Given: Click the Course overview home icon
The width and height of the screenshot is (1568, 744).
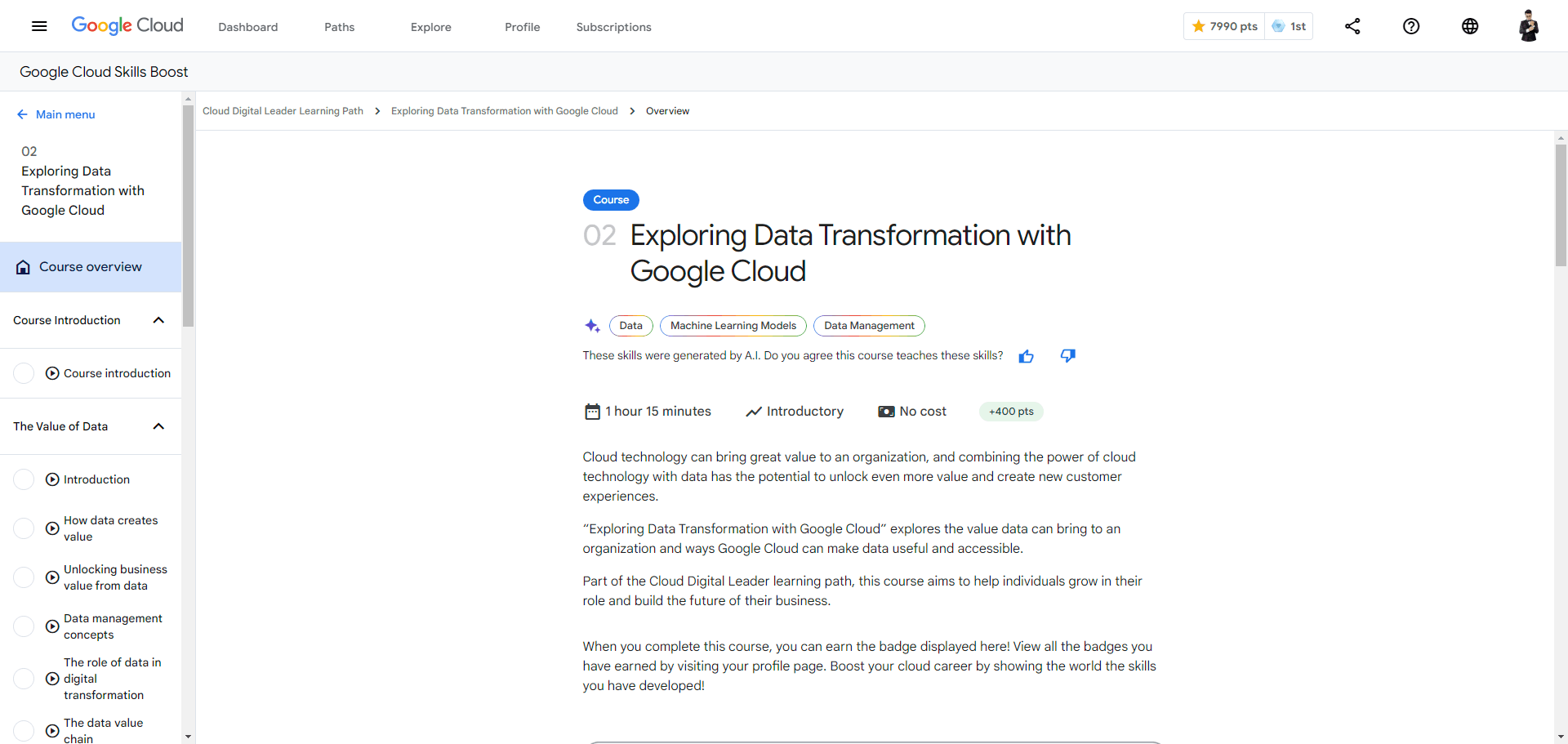Looking at the screenshot, I should point(24,267).
